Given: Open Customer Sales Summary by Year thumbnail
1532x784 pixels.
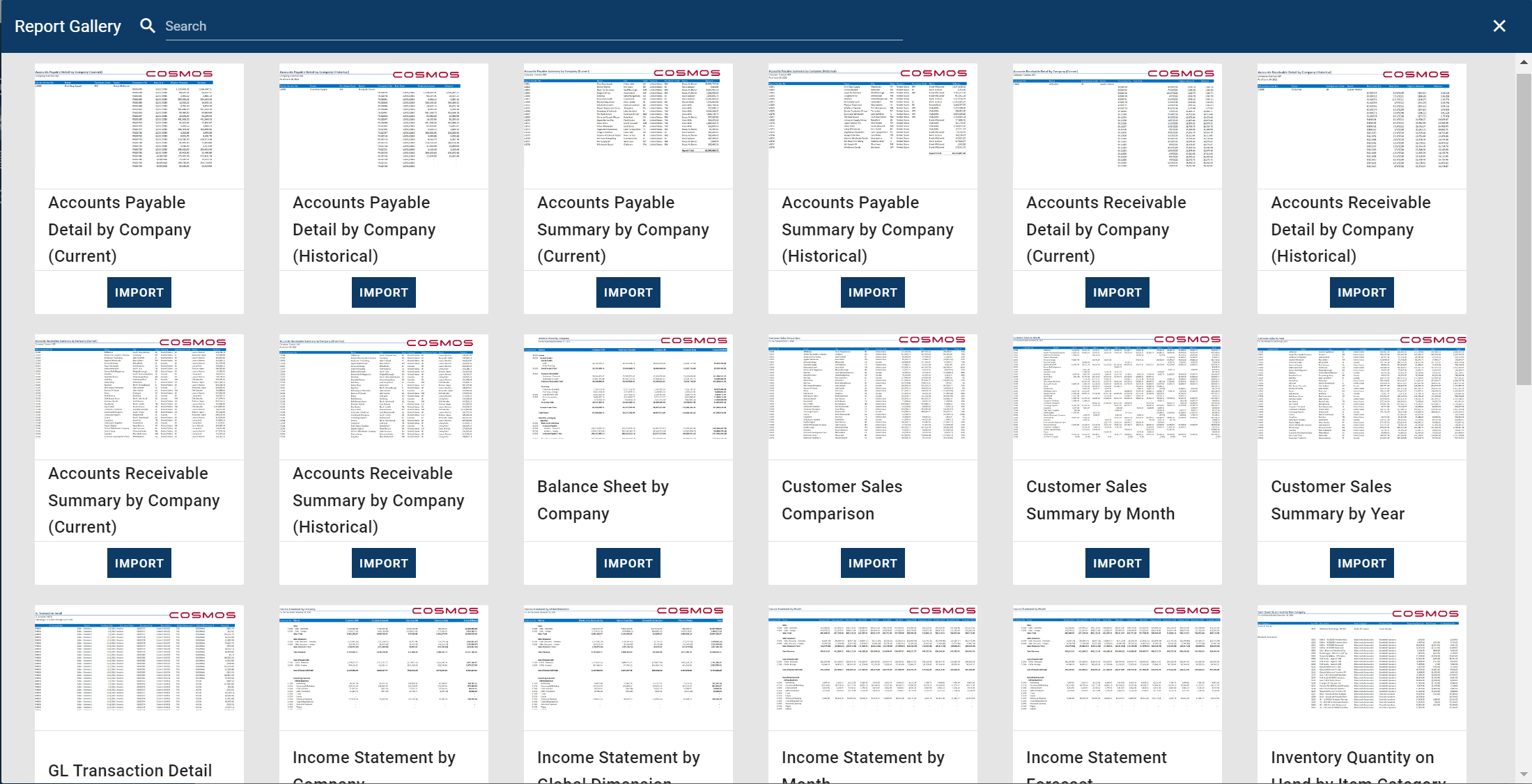Looking at the screenshot, I should [x=1362, y=397].
